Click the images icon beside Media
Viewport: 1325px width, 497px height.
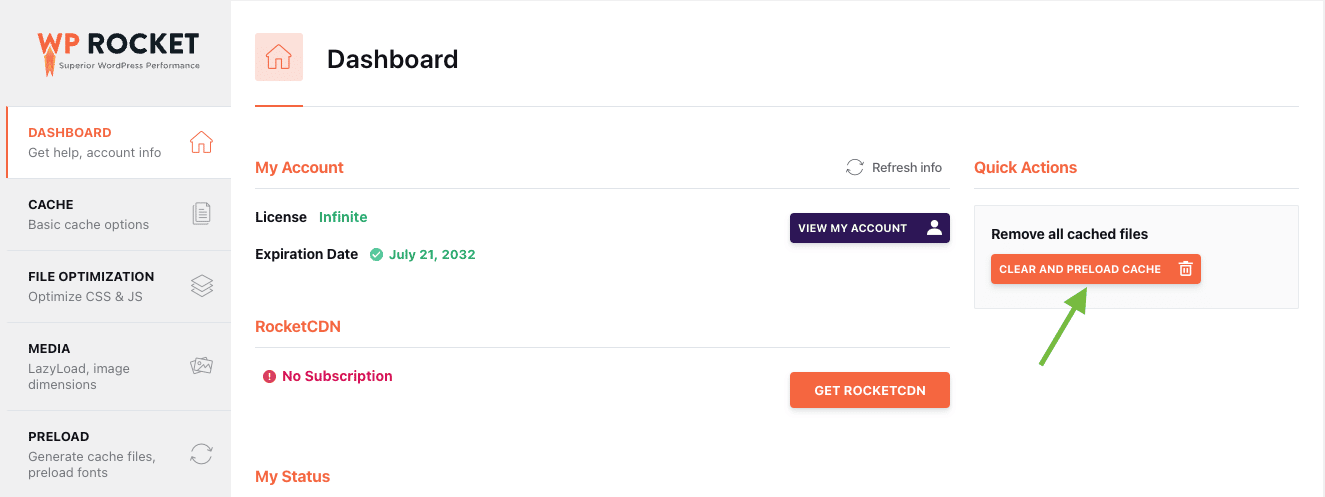pyautogui.click(x=201, y=366)
